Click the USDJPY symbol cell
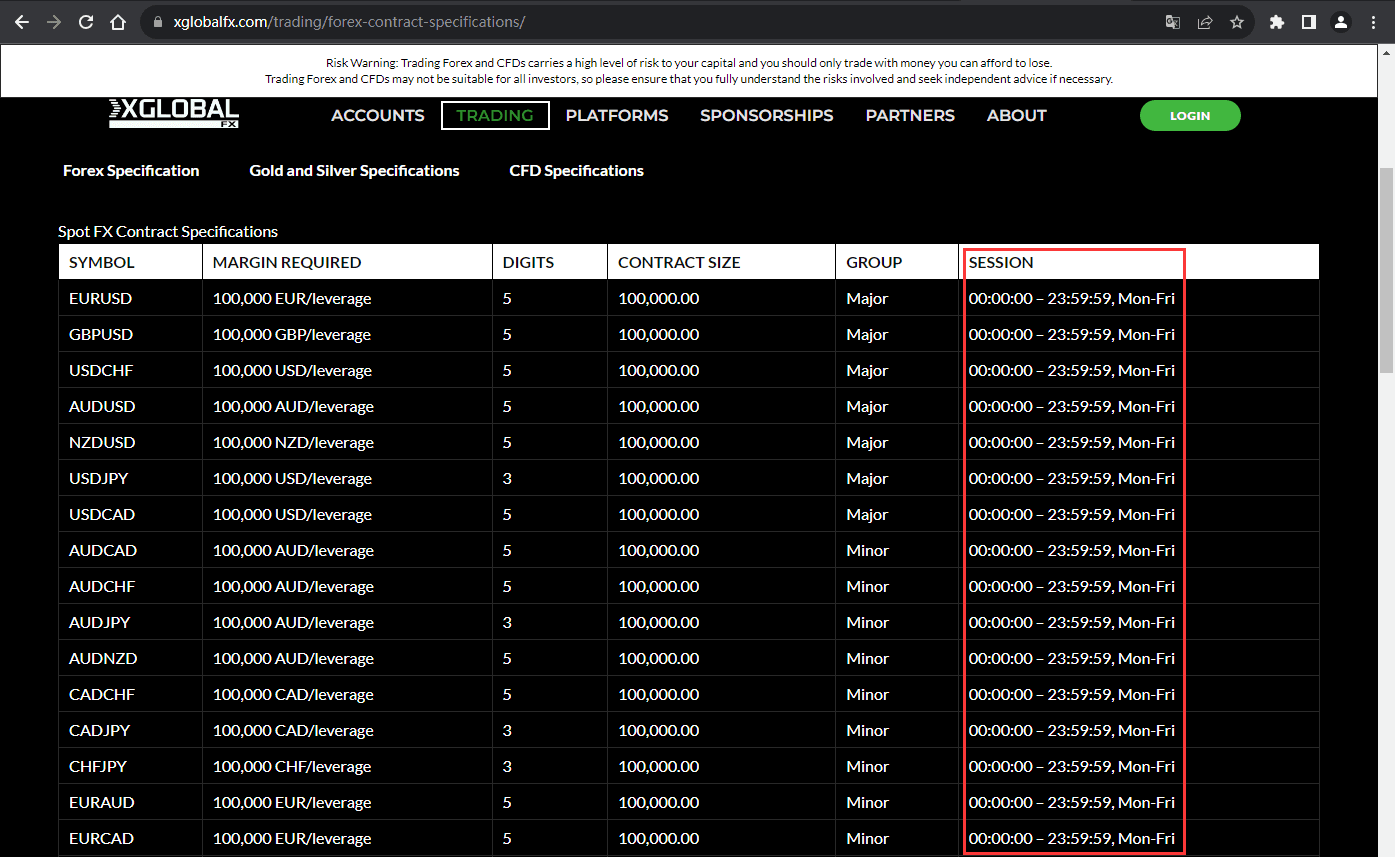The height and width of the screenshot is (857, 1395). coord(130,478)
